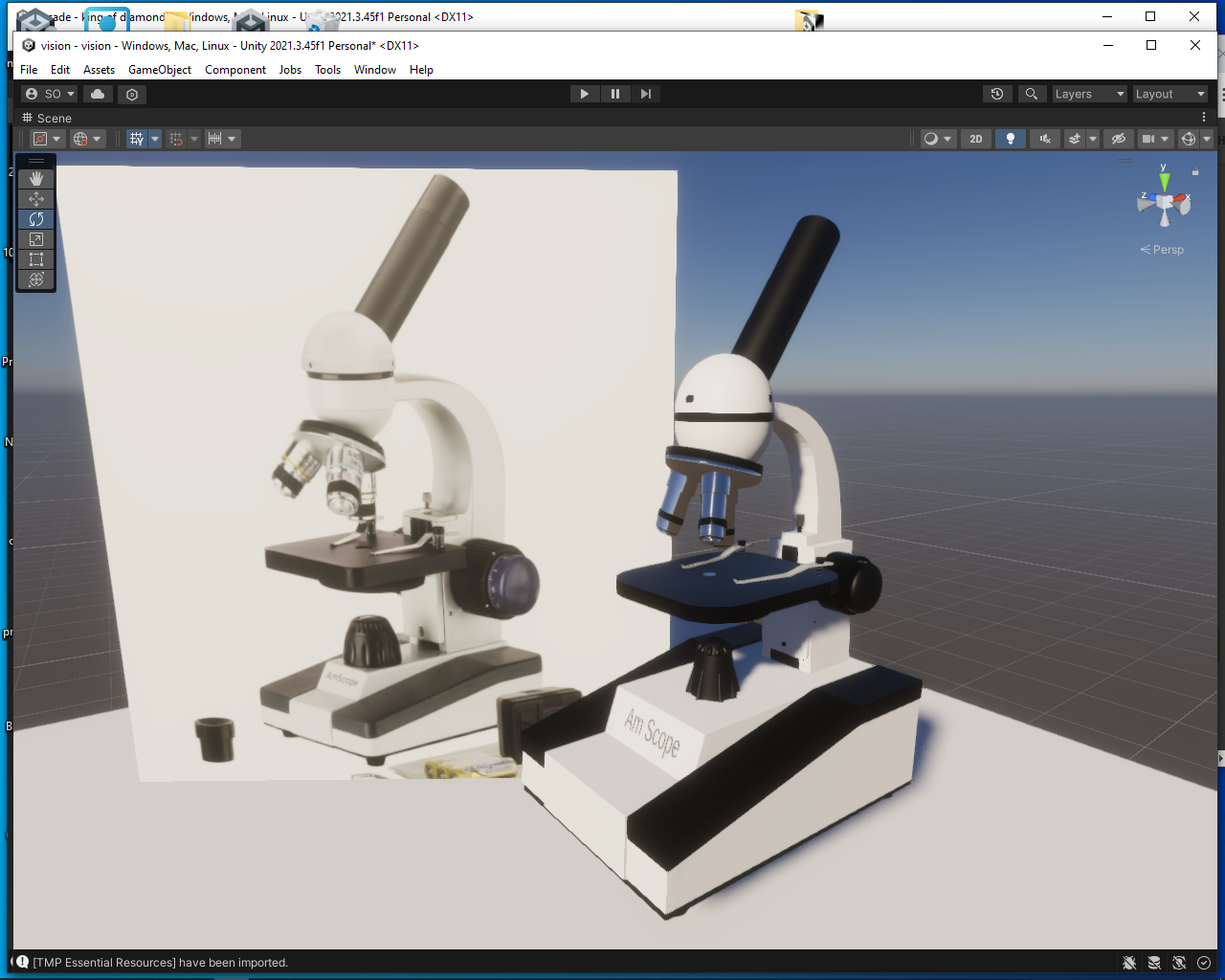Screen dimensions: 1225x980
Task: Open the Window menu
Action: (x=375, y=70)
